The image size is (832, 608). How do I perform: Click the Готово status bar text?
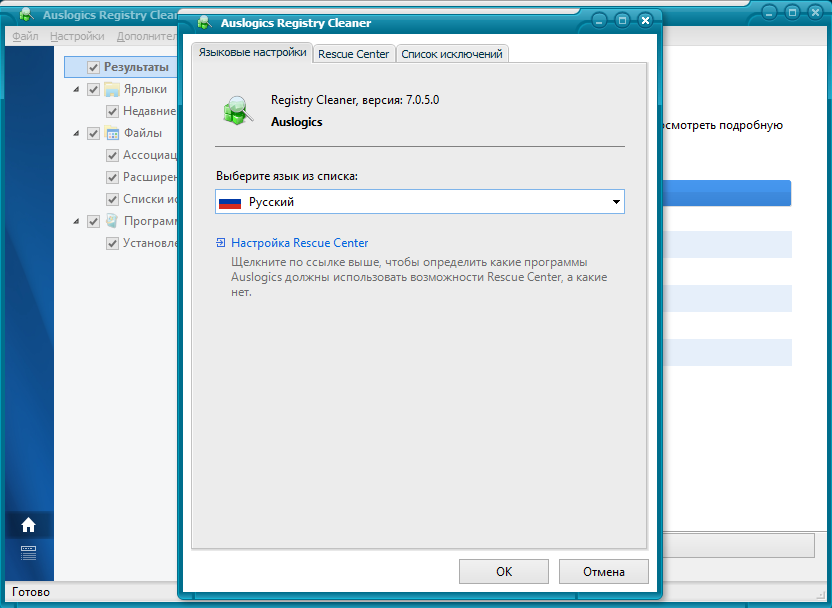point(31,592)
